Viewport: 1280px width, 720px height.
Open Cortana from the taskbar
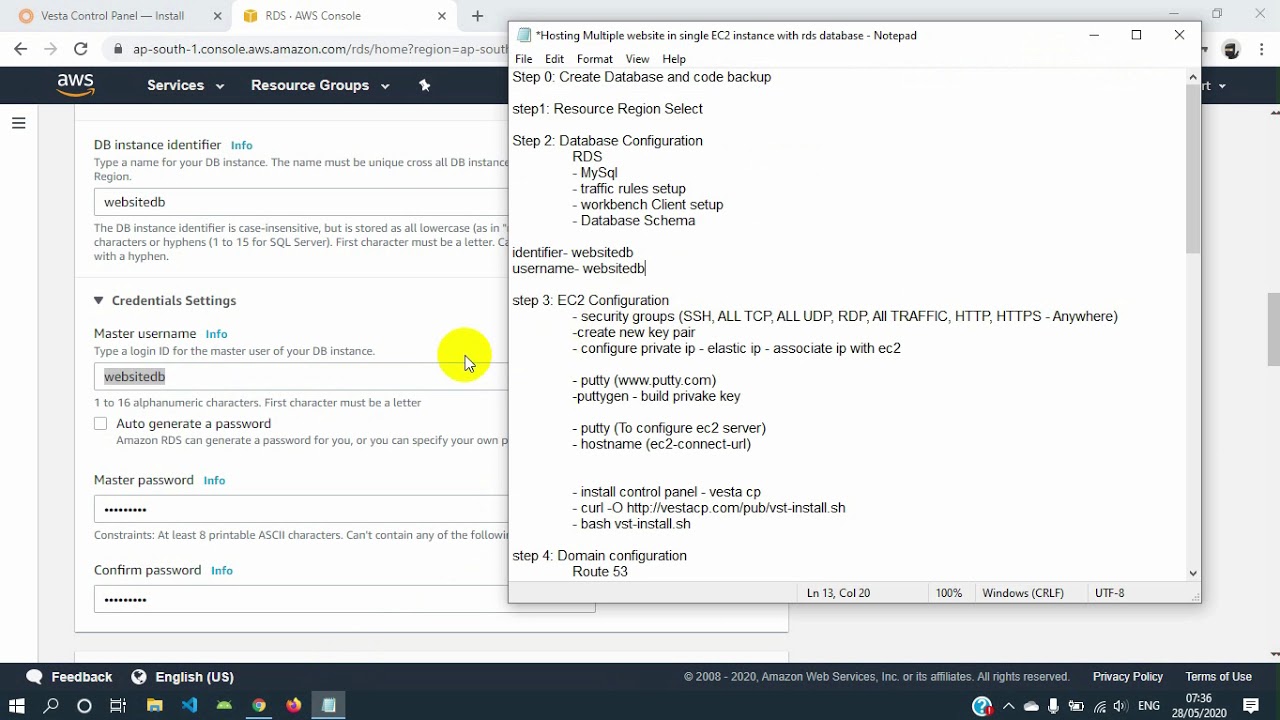click(x=84, y=705)
